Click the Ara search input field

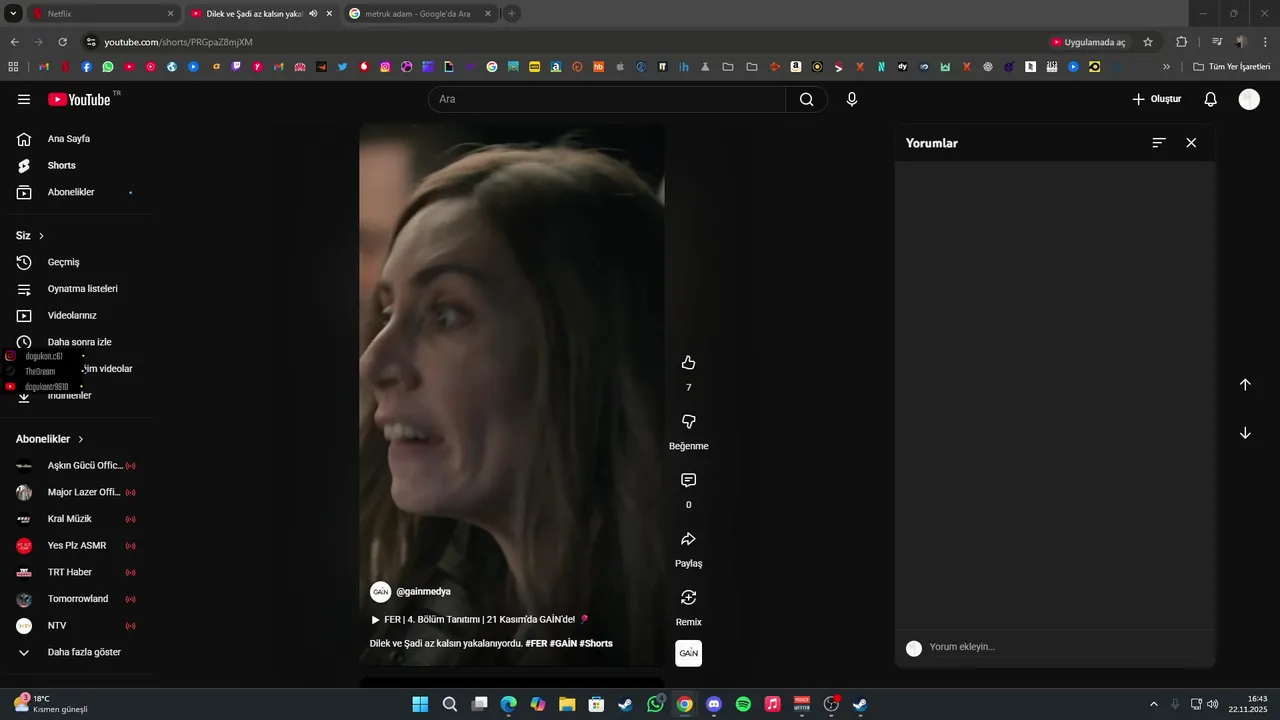point(607,99)
